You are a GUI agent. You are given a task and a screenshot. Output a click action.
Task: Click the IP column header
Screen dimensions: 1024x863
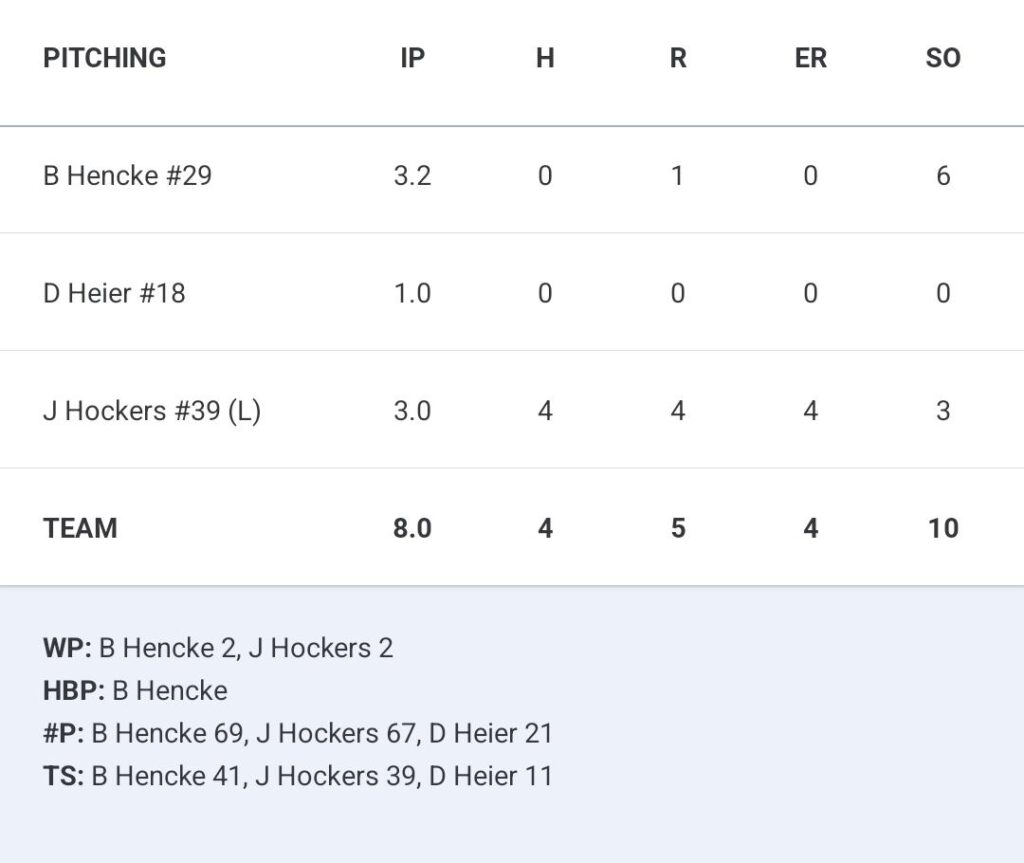[x=413, y=58]
